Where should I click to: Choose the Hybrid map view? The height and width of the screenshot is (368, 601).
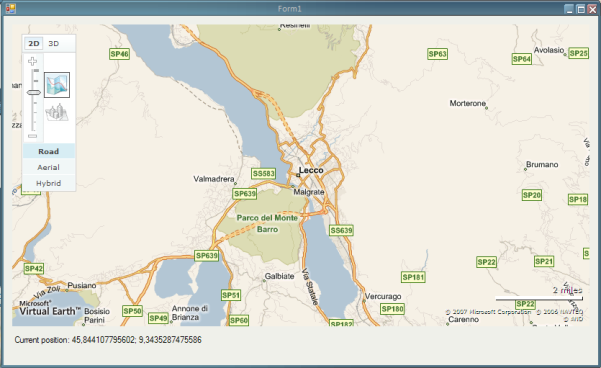point(49,183)
